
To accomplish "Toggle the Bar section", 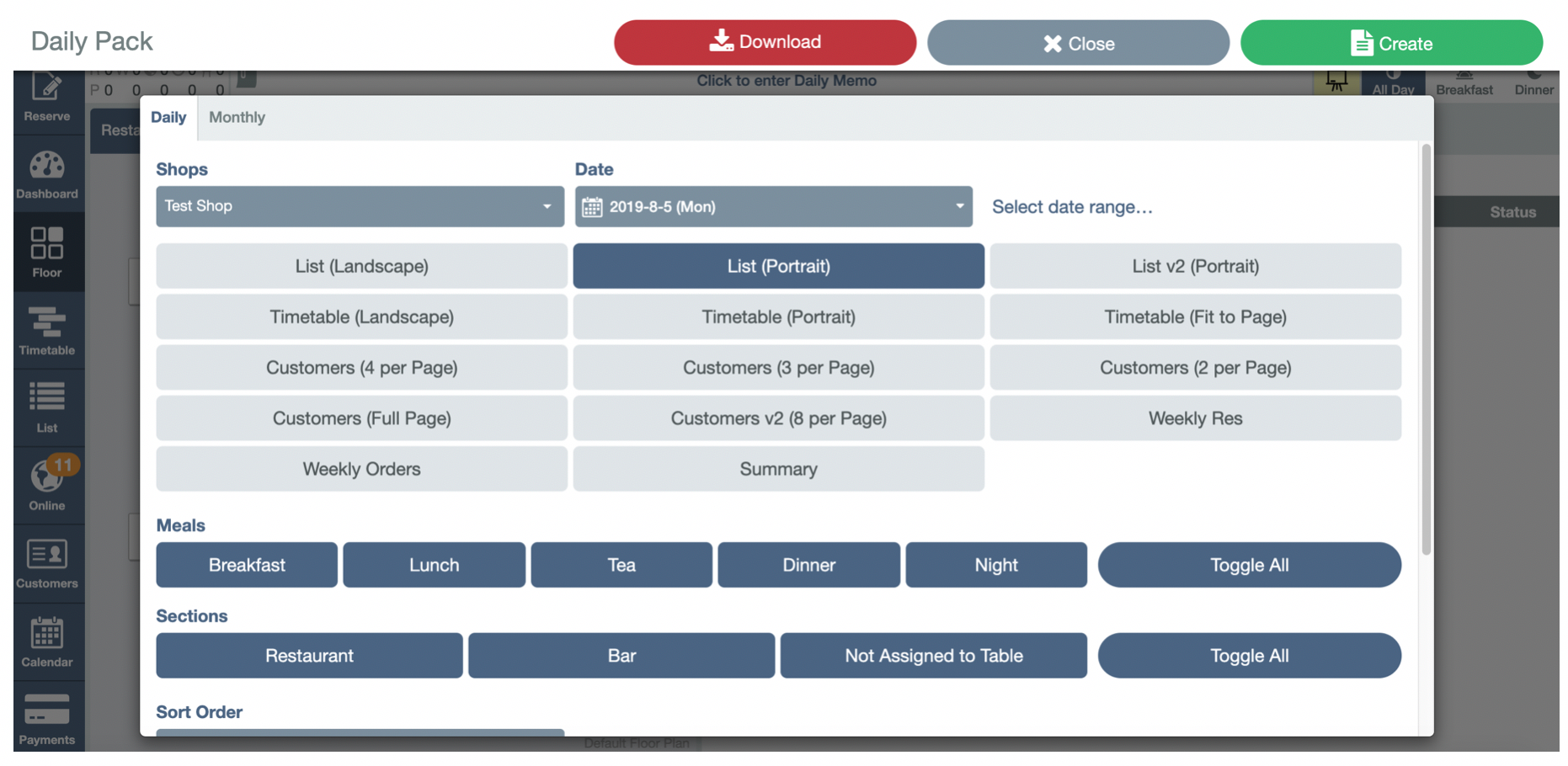I will 621,656.
